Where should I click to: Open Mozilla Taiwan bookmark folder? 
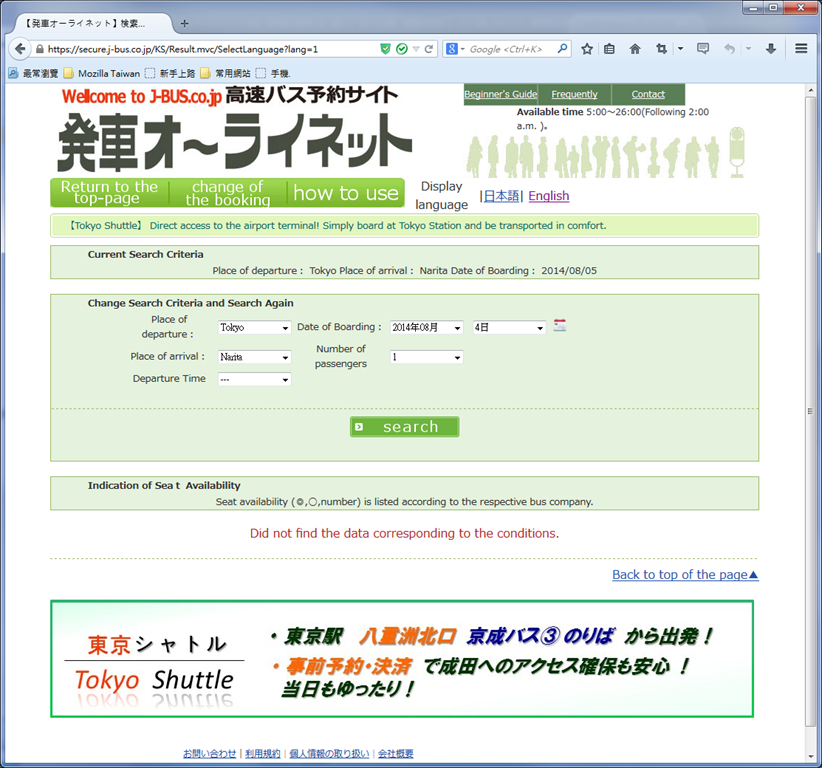click(102, 73)
